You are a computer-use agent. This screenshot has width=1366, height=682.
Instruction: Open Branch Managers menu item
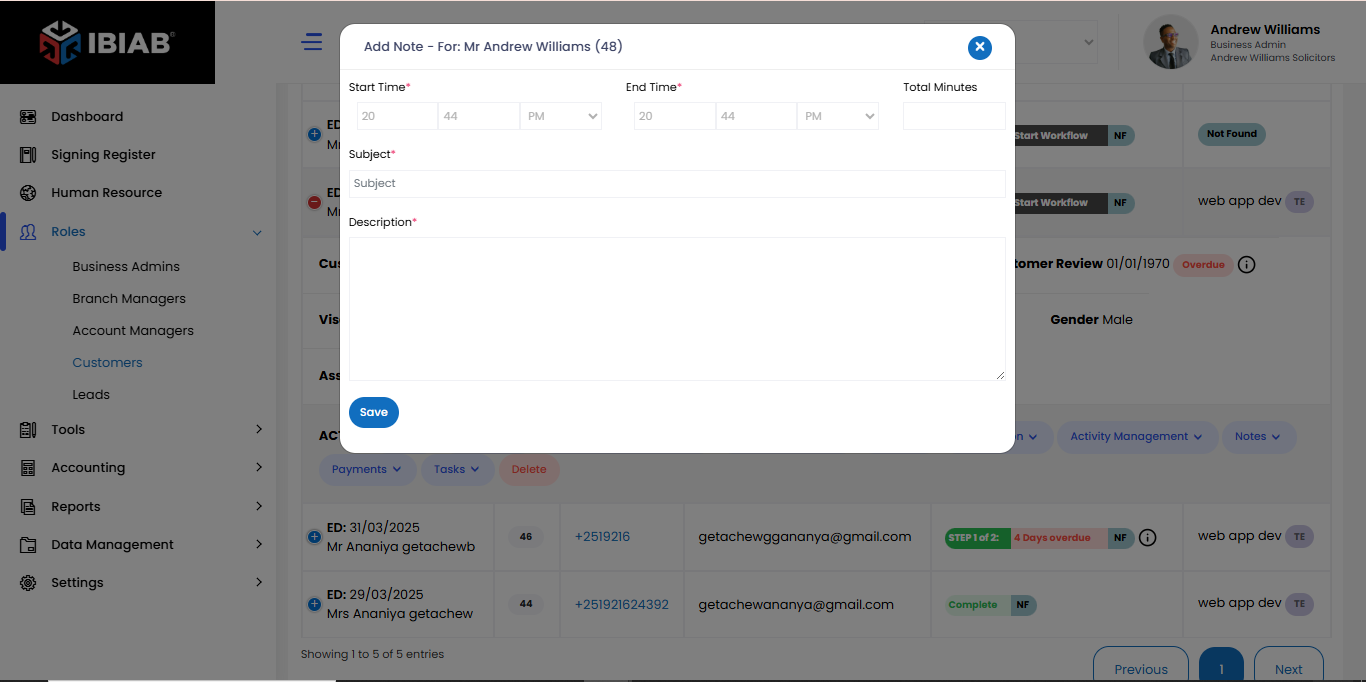pos(129,299)
